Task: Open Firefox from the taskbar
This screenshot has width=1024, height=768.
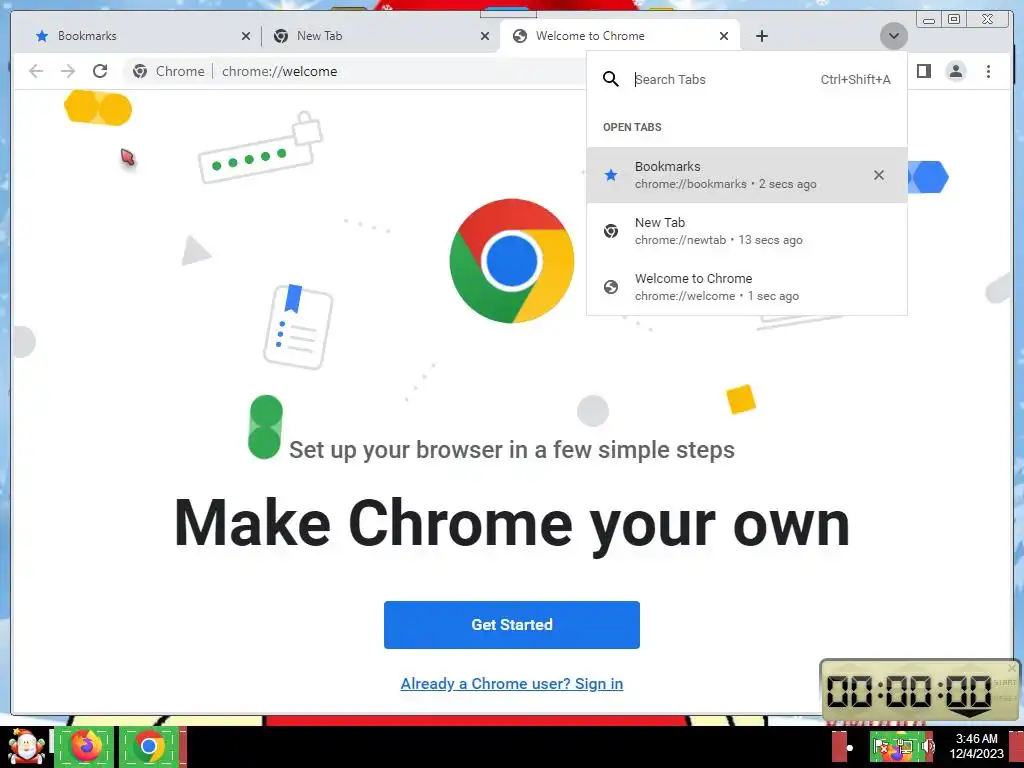Action: pos(86,746)
